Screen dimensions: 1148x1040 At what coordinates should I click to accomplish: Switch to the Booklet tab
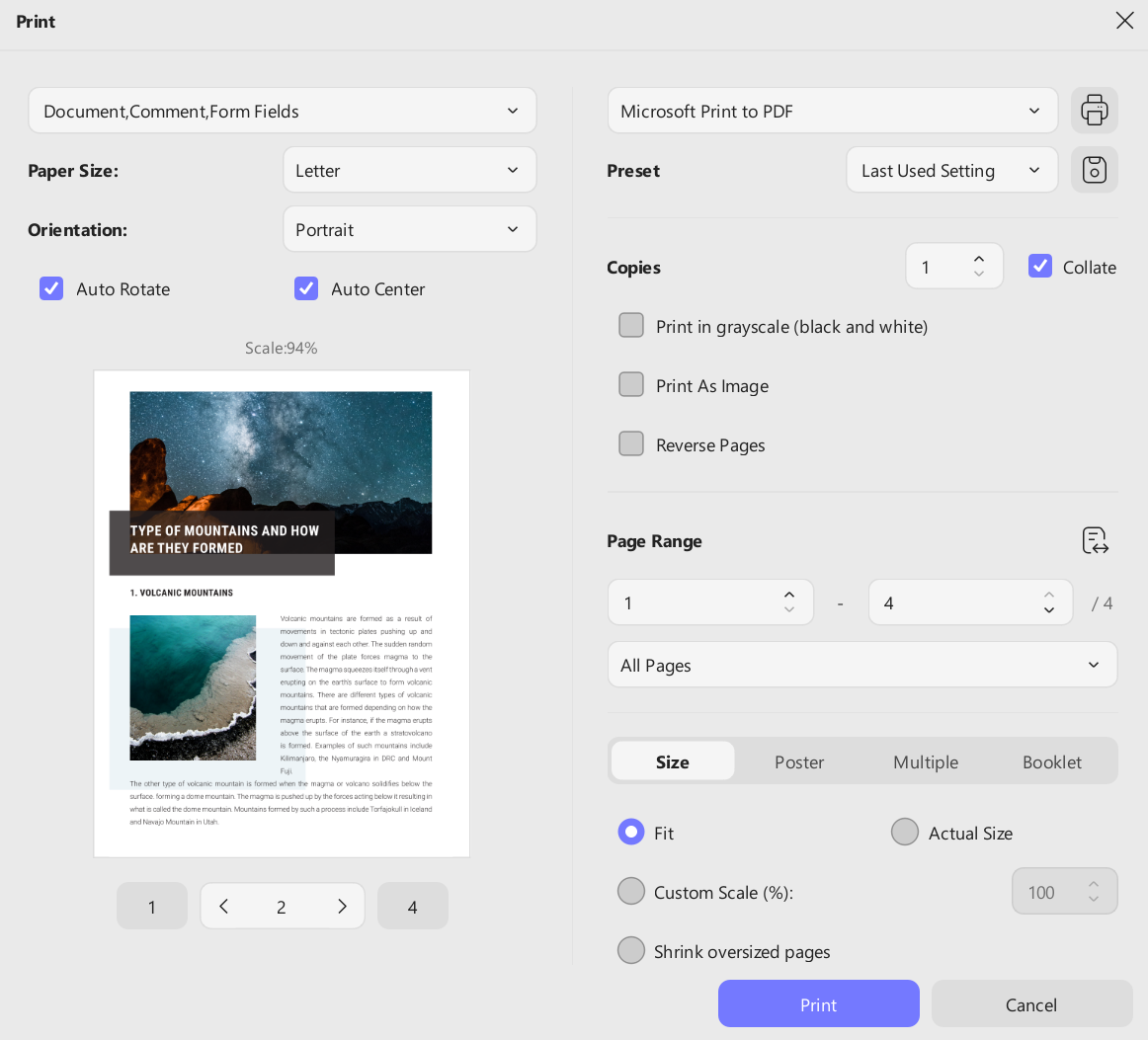coord(1051,761)
